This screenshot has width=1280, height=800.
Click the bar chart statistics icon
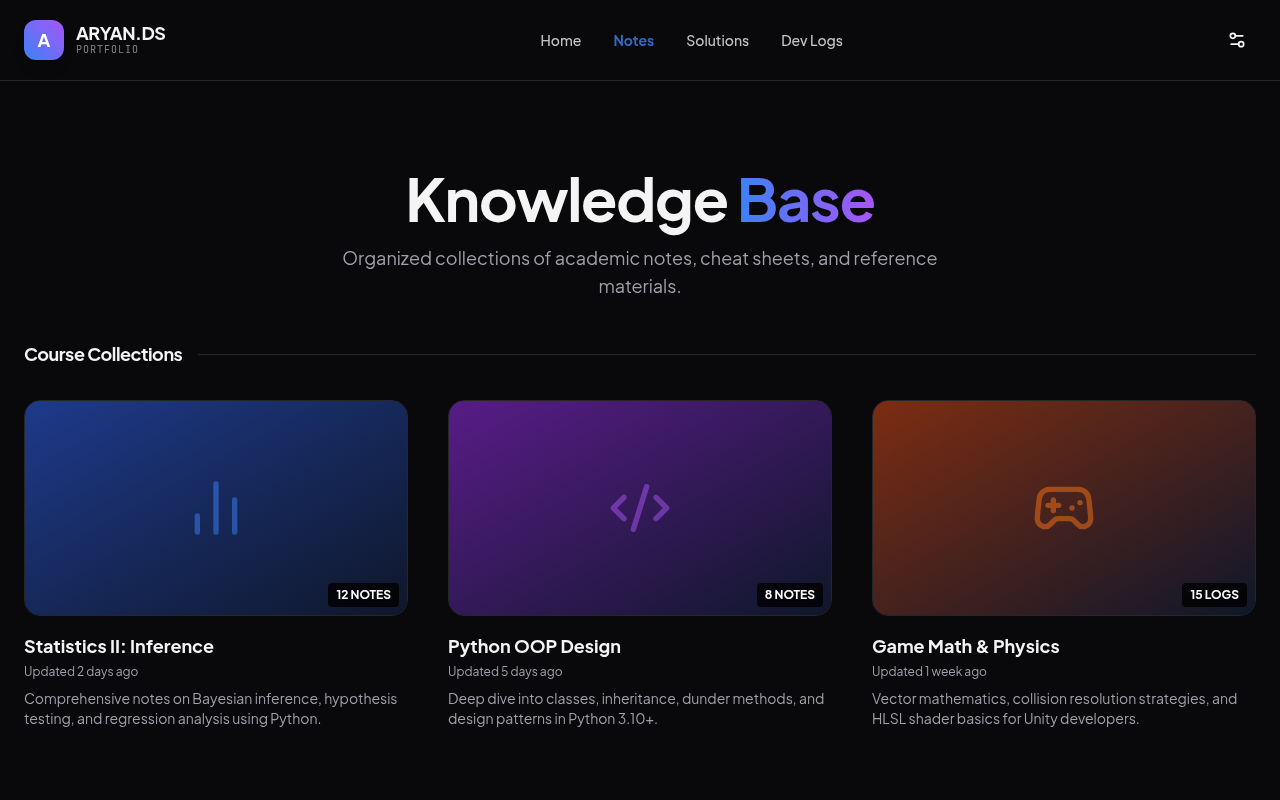[x=216, y=508]
